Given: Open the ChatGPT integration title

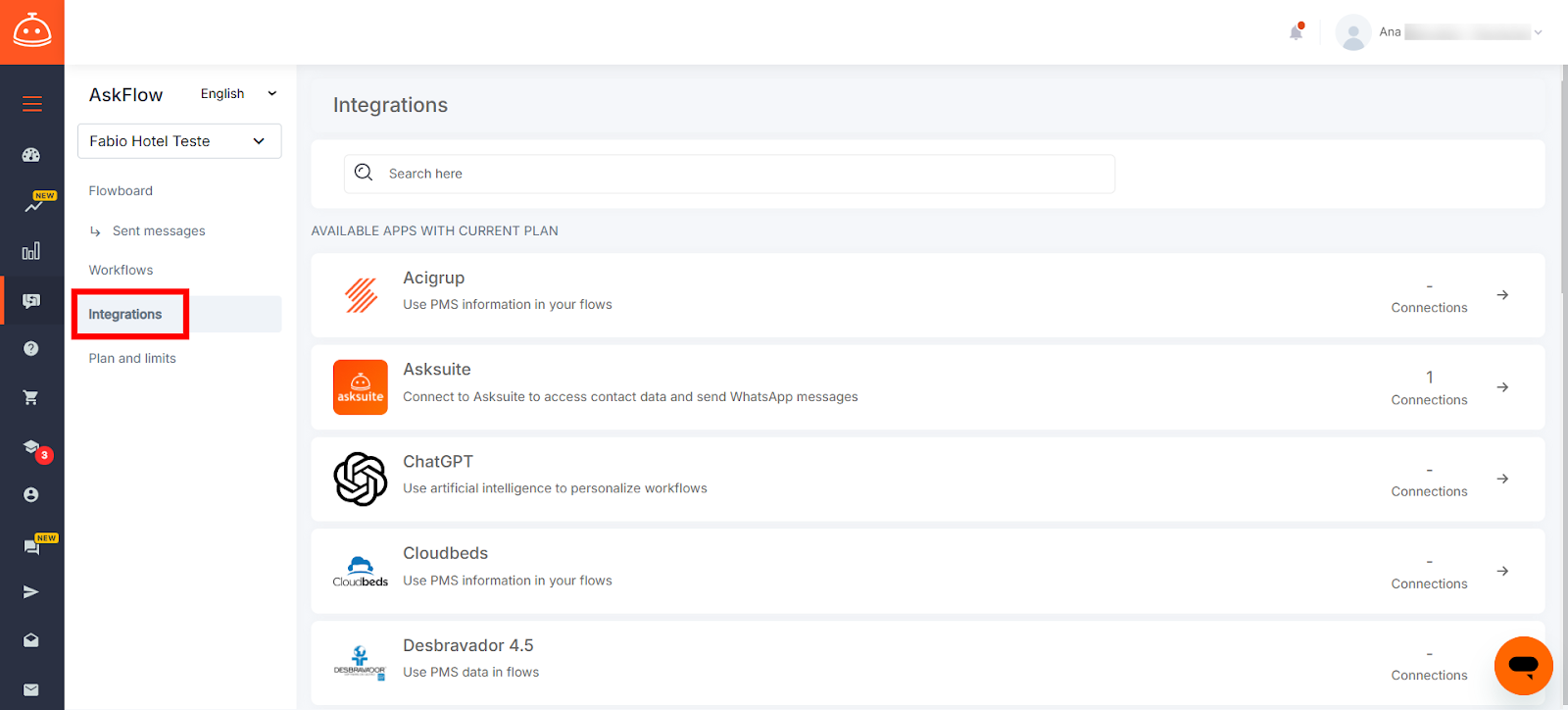Looking at the screenshot, I should (x=438, y=462).
